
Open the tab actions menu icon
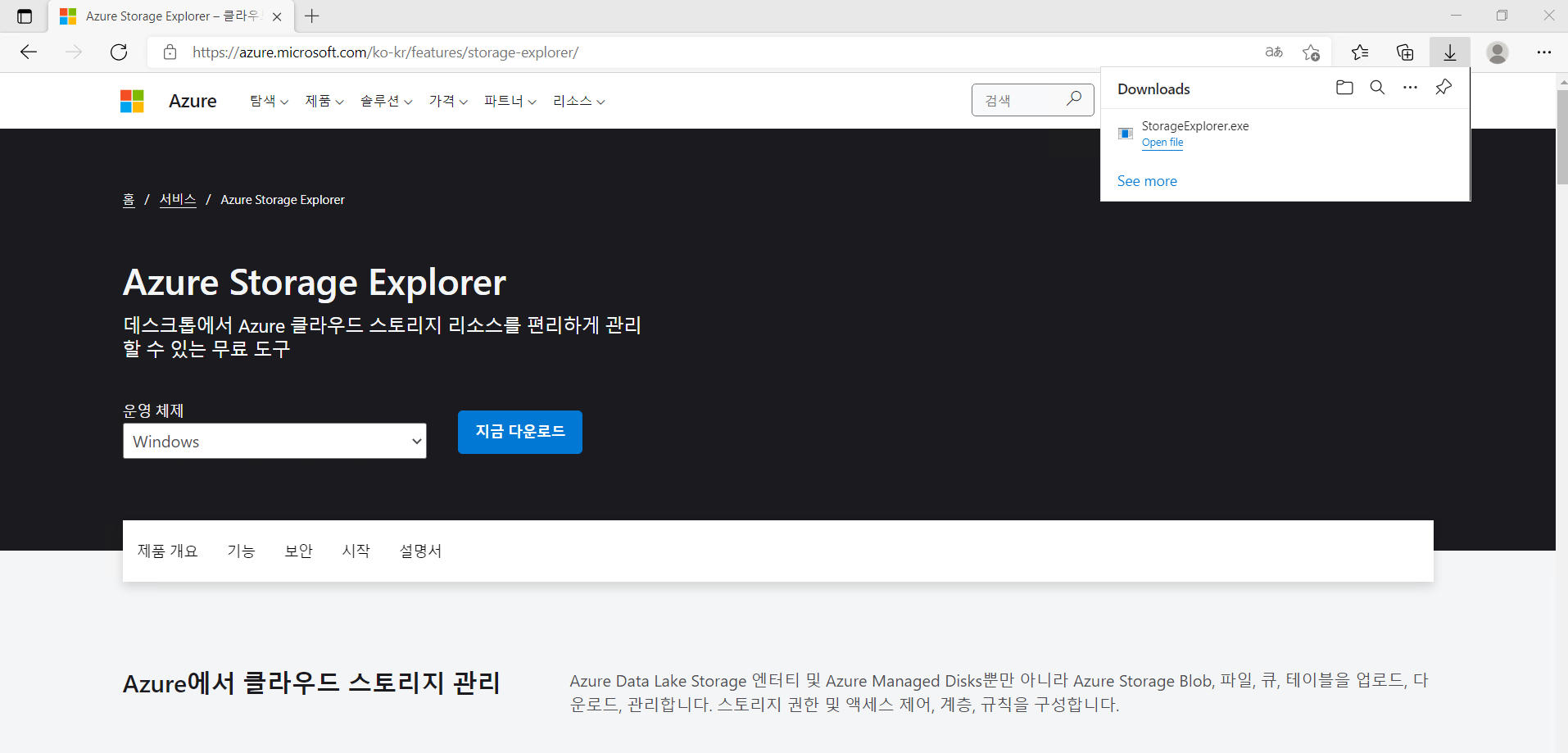click(x=25, y=16)
